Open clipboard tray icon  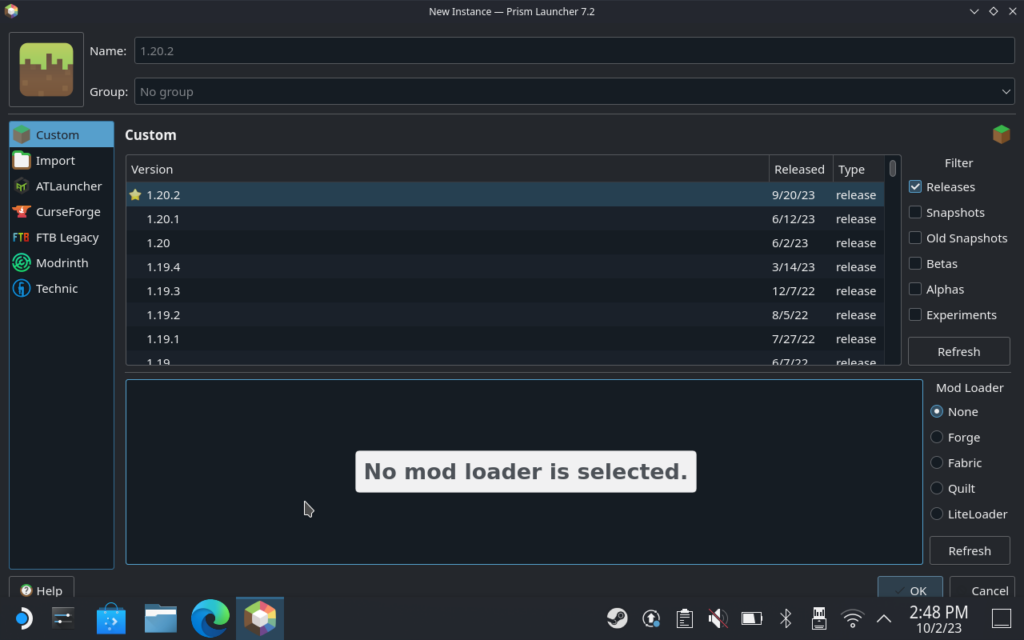684,618
